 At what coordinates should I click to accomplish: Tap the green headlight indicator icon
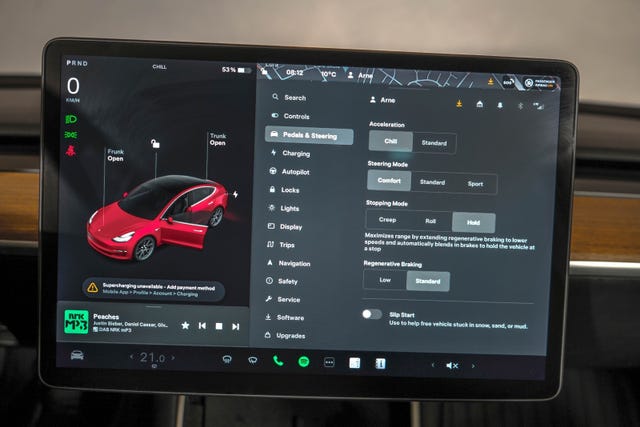(x=71, y=119)
